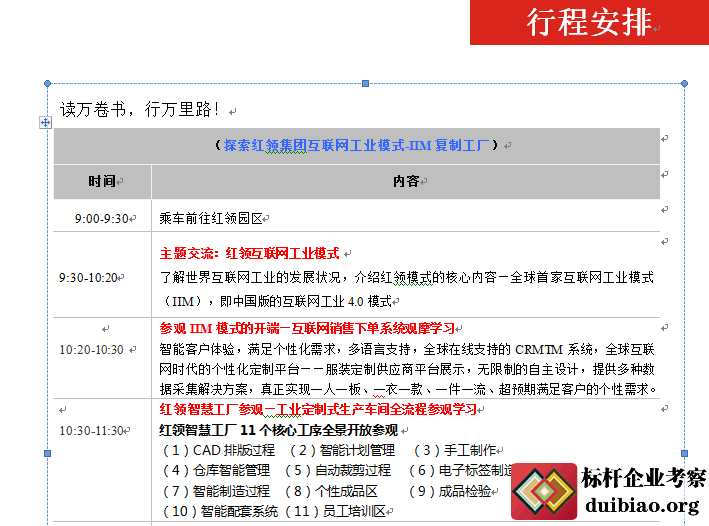Click the top-center text box sizing handle
Screen dimensions: 709x526
365,83
